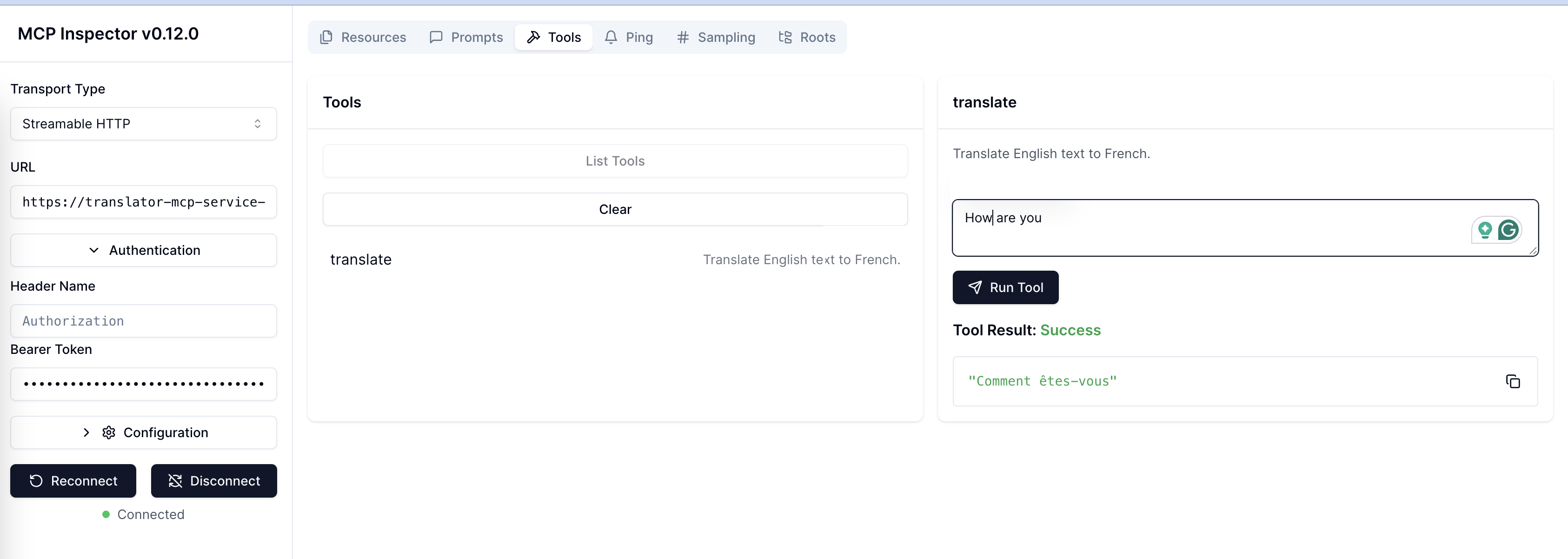
Task: Click the "Comment êtes-vous" result text
Action: pos(1042,381)
